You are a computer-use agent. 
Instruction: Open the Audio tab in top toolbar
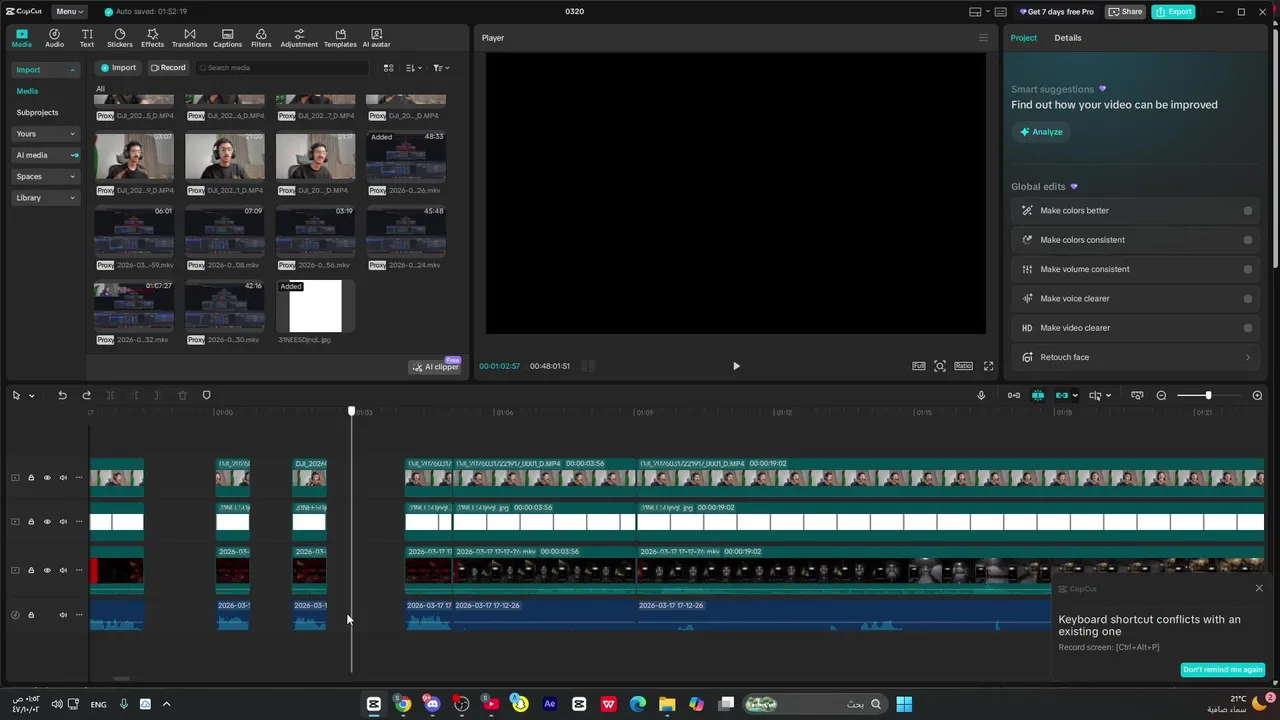tap(54, 38)
